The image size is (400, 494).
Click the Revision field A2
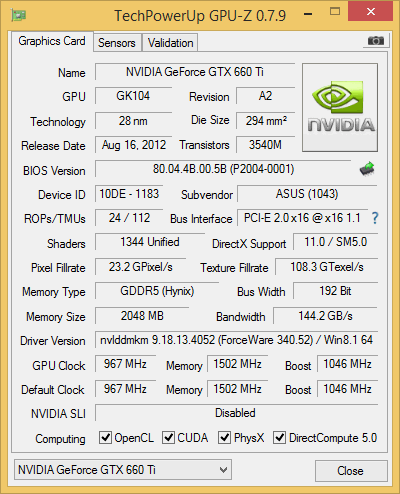[266, 96]
